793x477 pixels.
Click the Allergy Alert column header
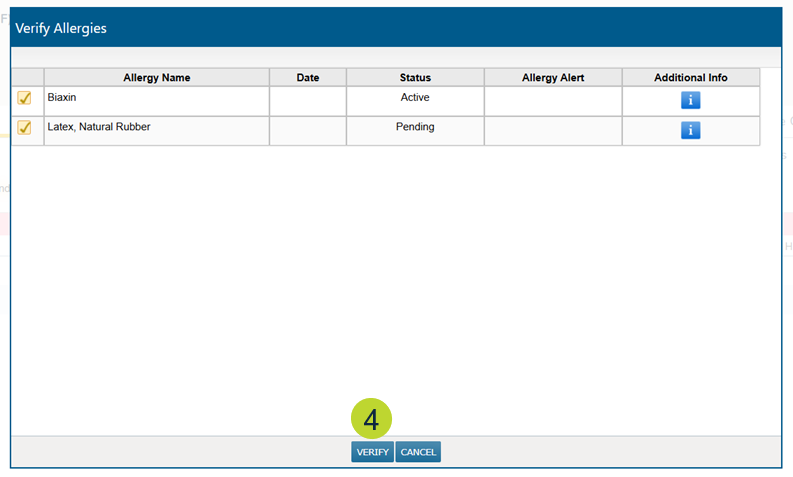(553, 77)
